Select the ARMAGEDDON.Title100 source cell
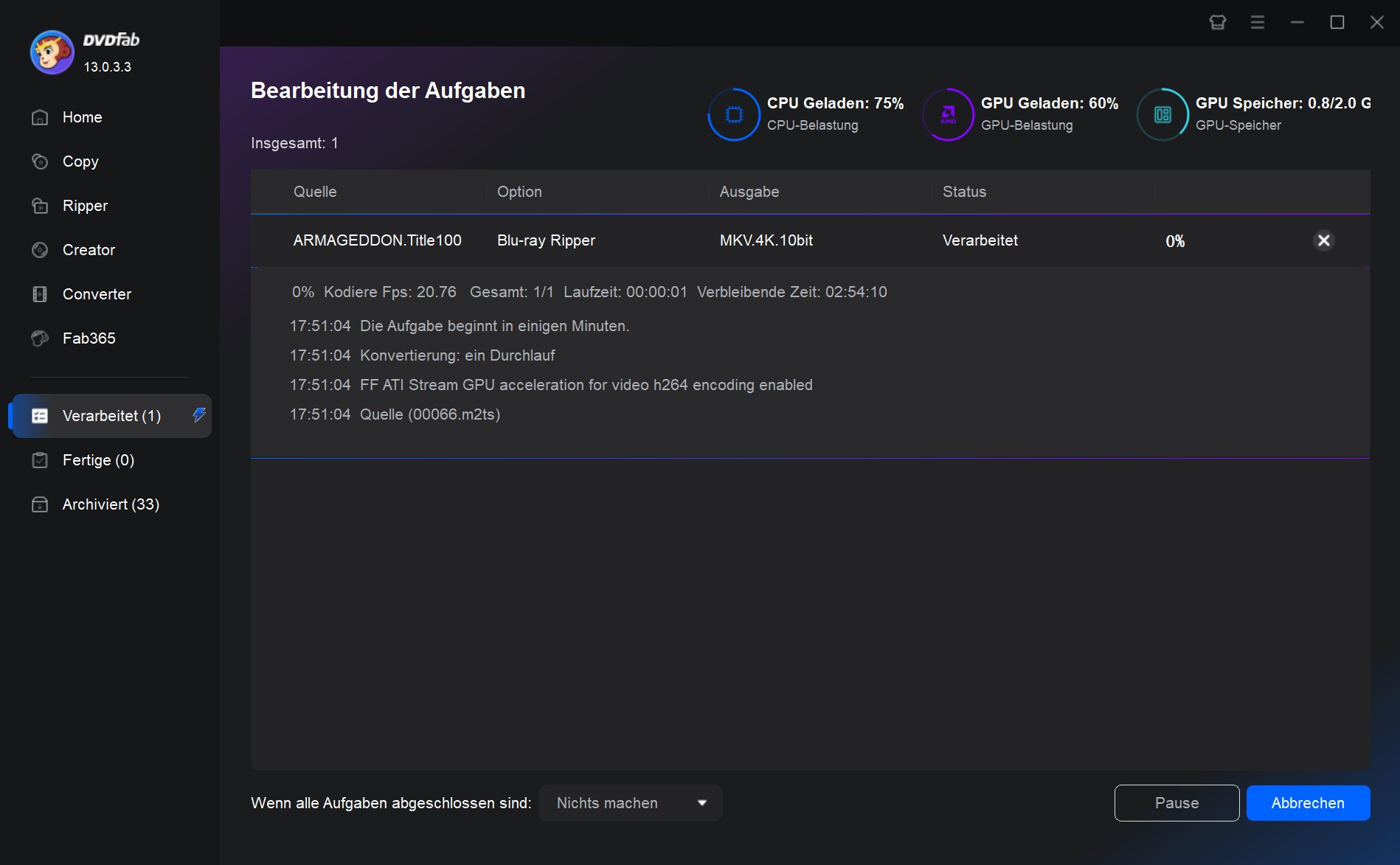This screenshot has height=865, width=1400. tap(377, 240)
